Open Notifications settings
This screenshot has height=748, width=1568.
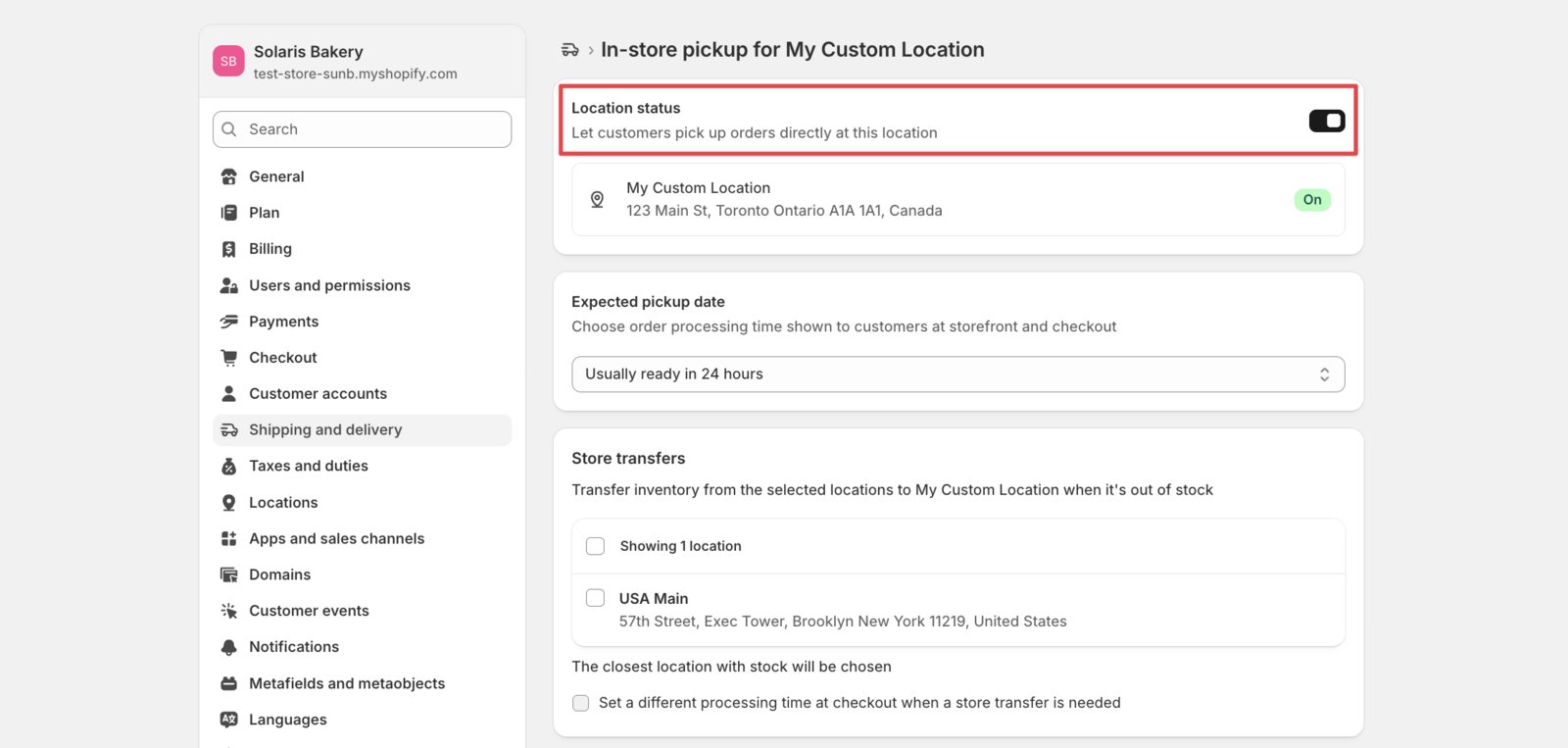(362, 647)
